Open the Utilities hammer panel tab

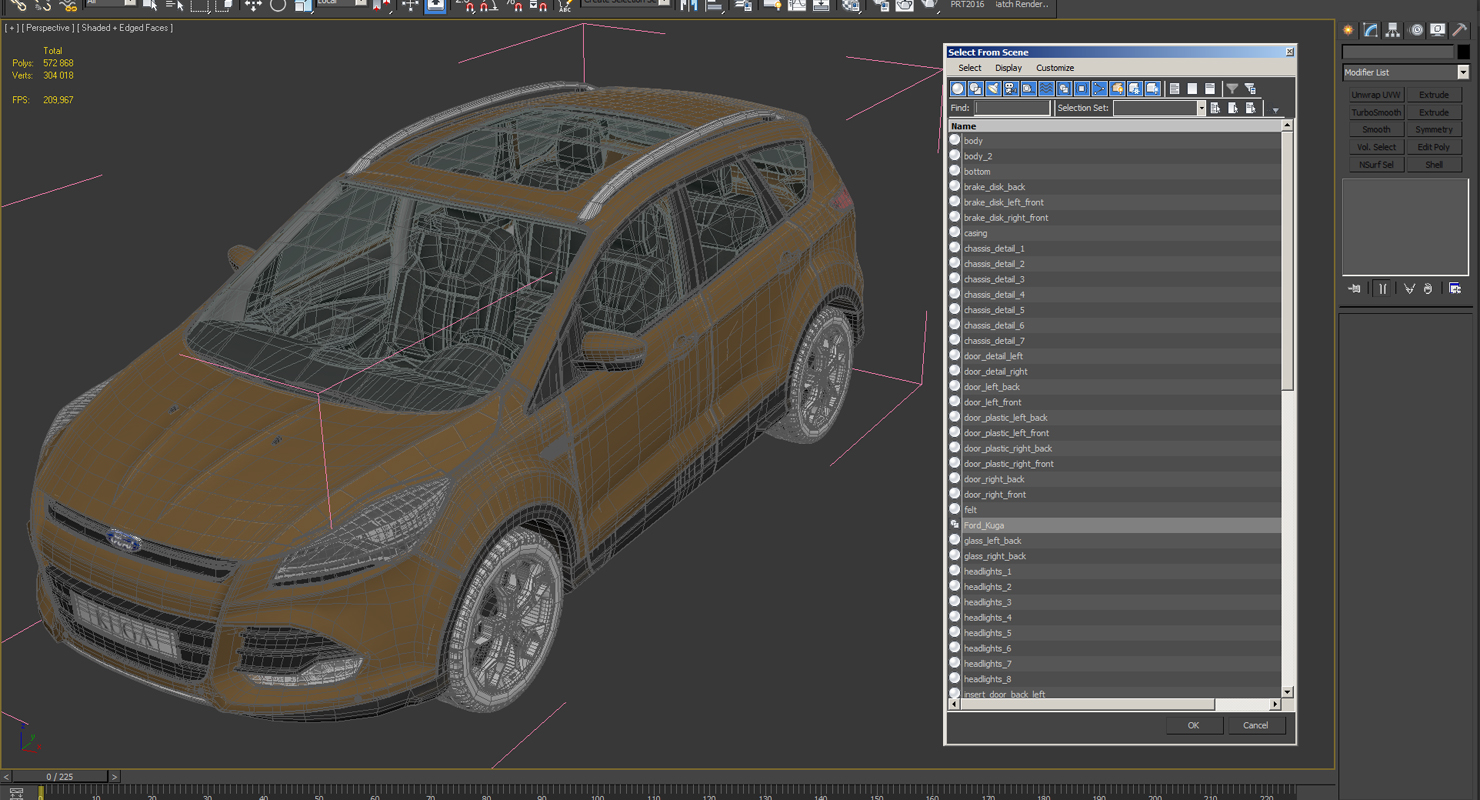[x=1461, y=30]
